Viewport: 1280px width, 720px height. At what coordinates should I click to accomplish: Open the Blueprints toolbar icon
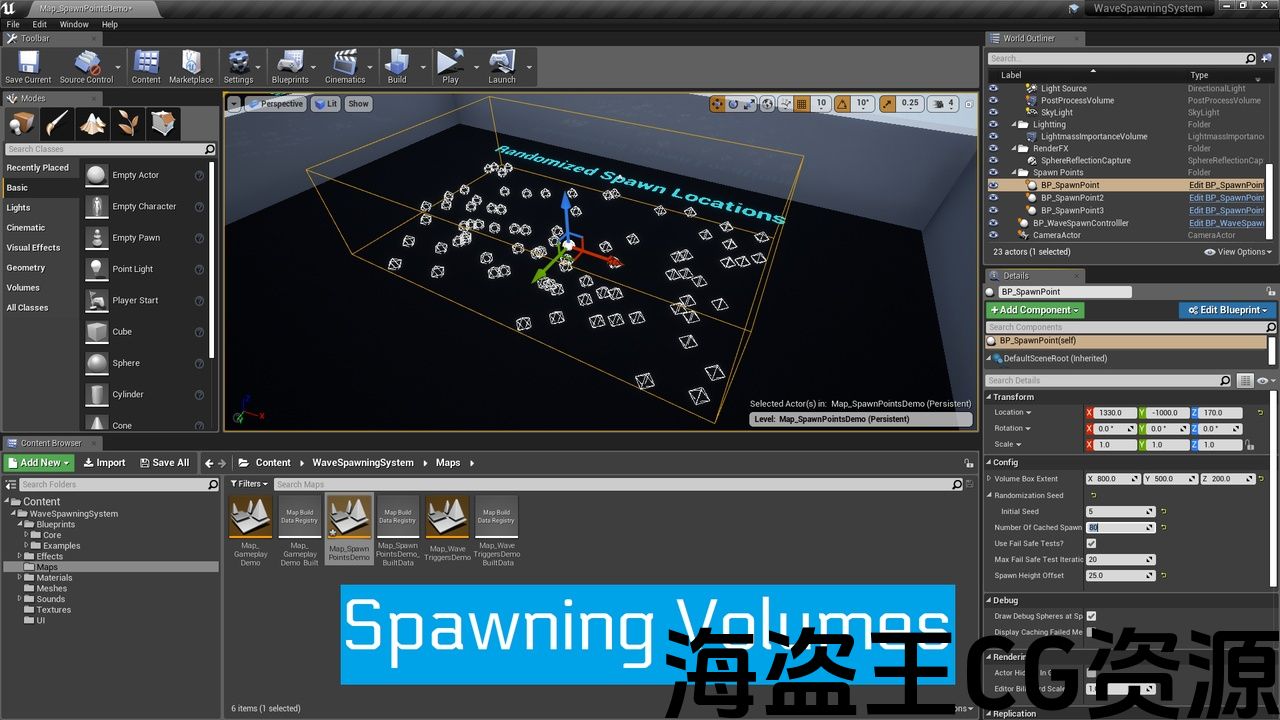pos(290,66)
